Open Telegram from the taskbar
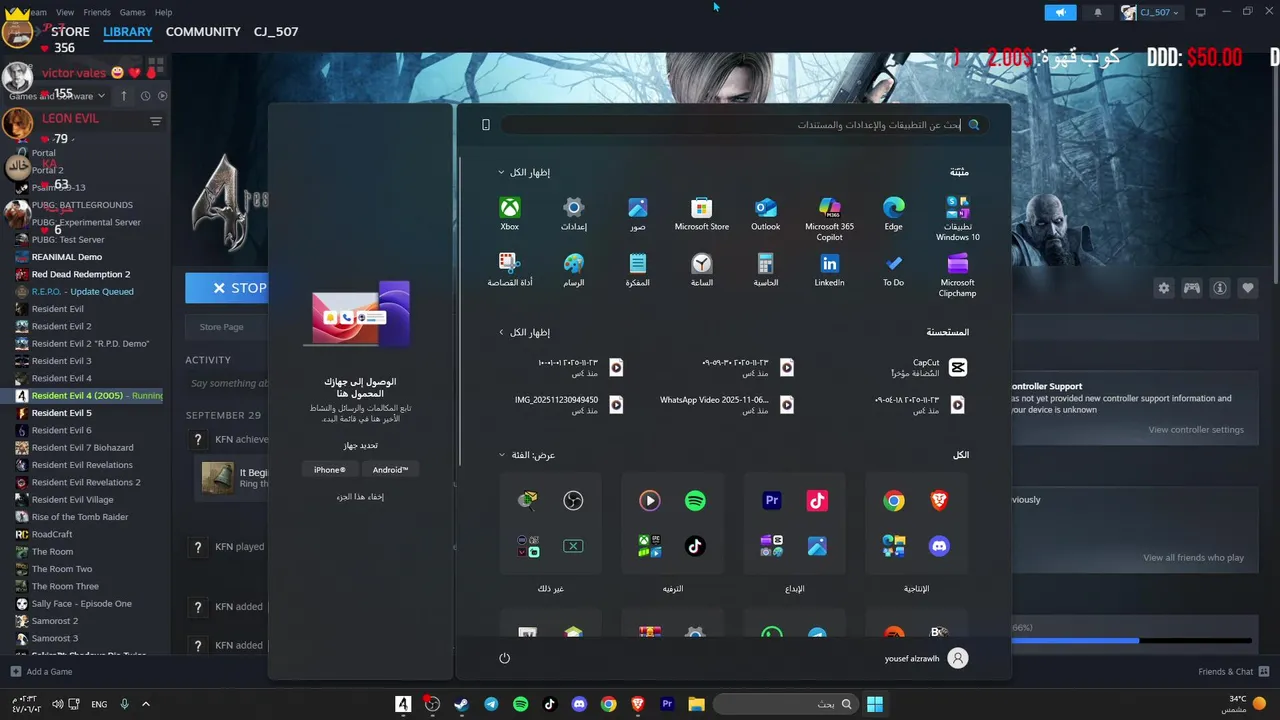The height and width of the screenshot is (720, 1280). (x=491, y=704)
